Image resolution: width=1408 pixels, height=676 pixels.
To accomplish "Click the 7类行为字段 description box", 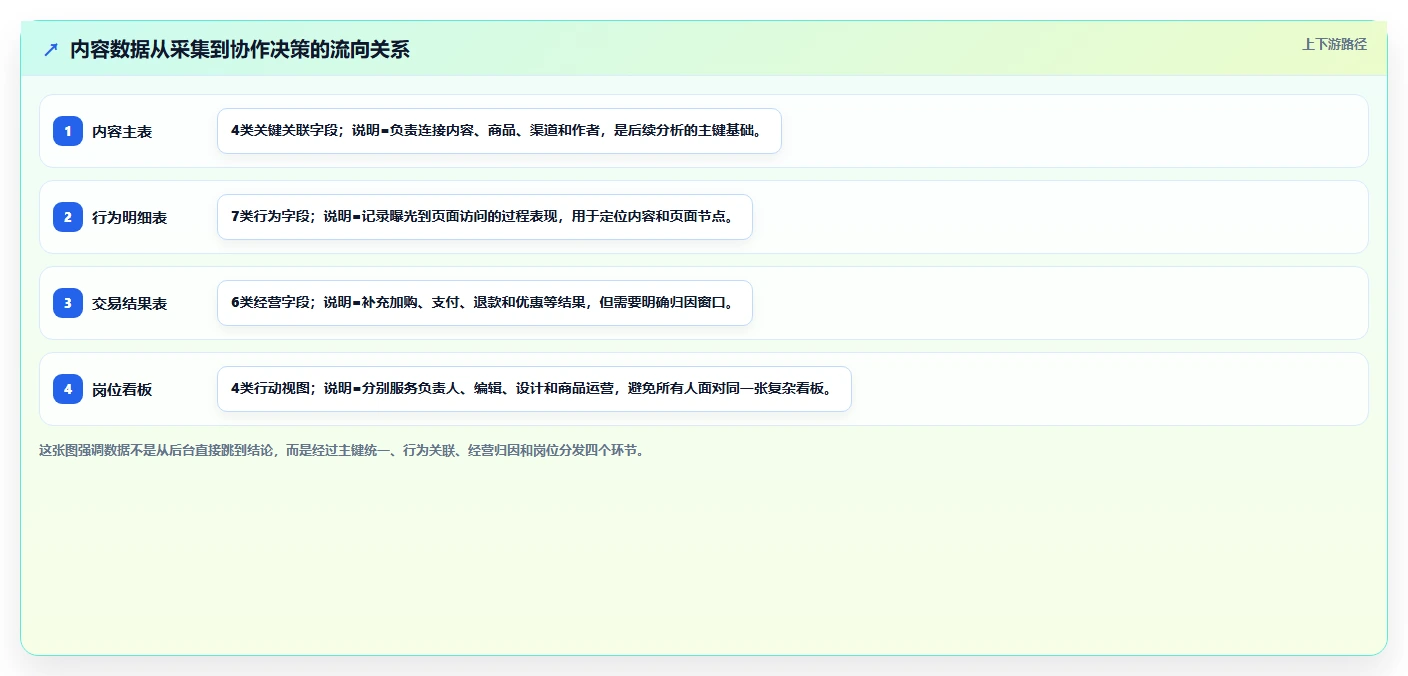I will coord(484,217).
